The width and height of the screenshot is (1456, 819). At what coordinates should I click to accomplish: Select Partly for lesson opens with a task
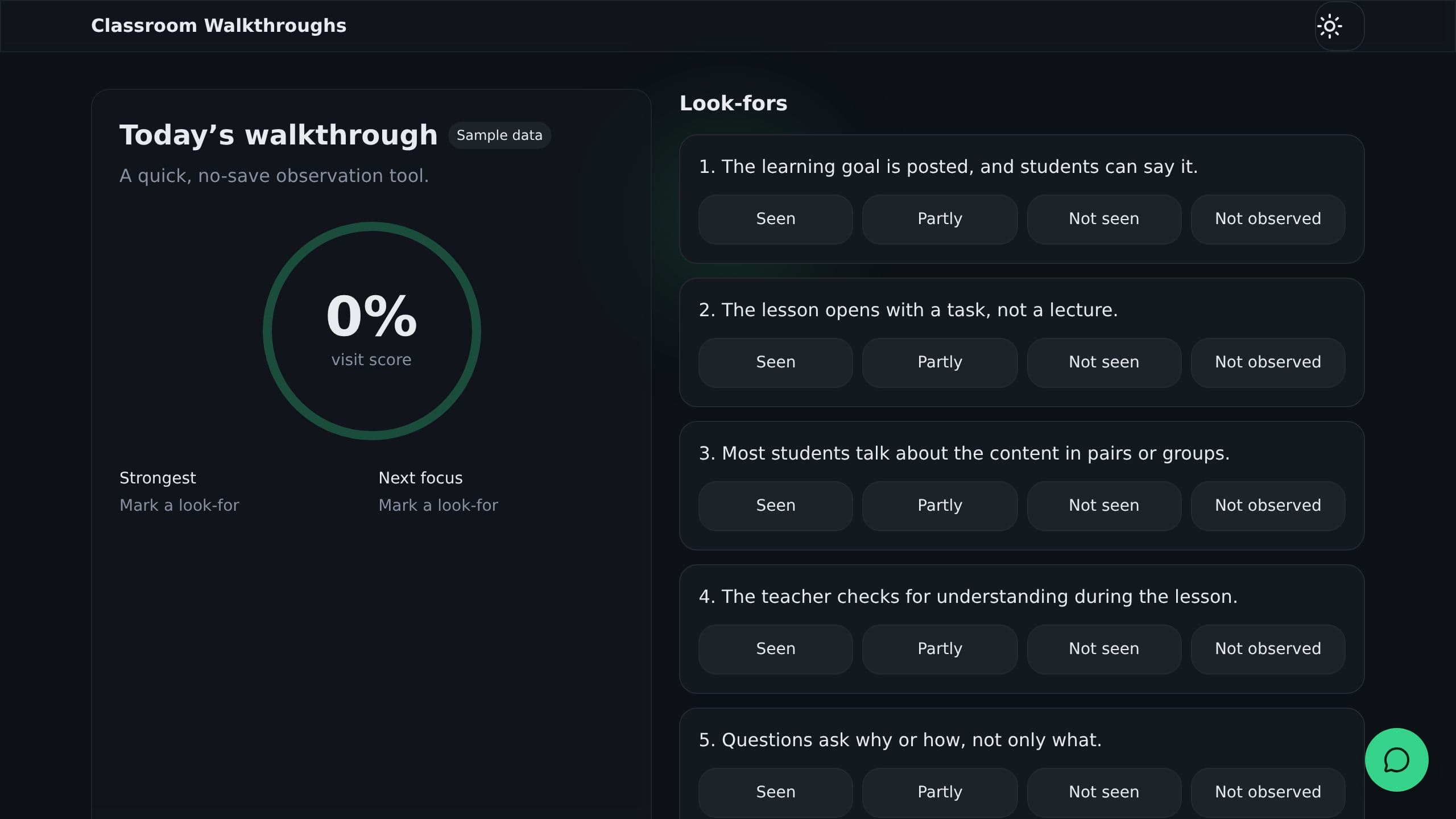pyautogui.click(x=940, y=362)
